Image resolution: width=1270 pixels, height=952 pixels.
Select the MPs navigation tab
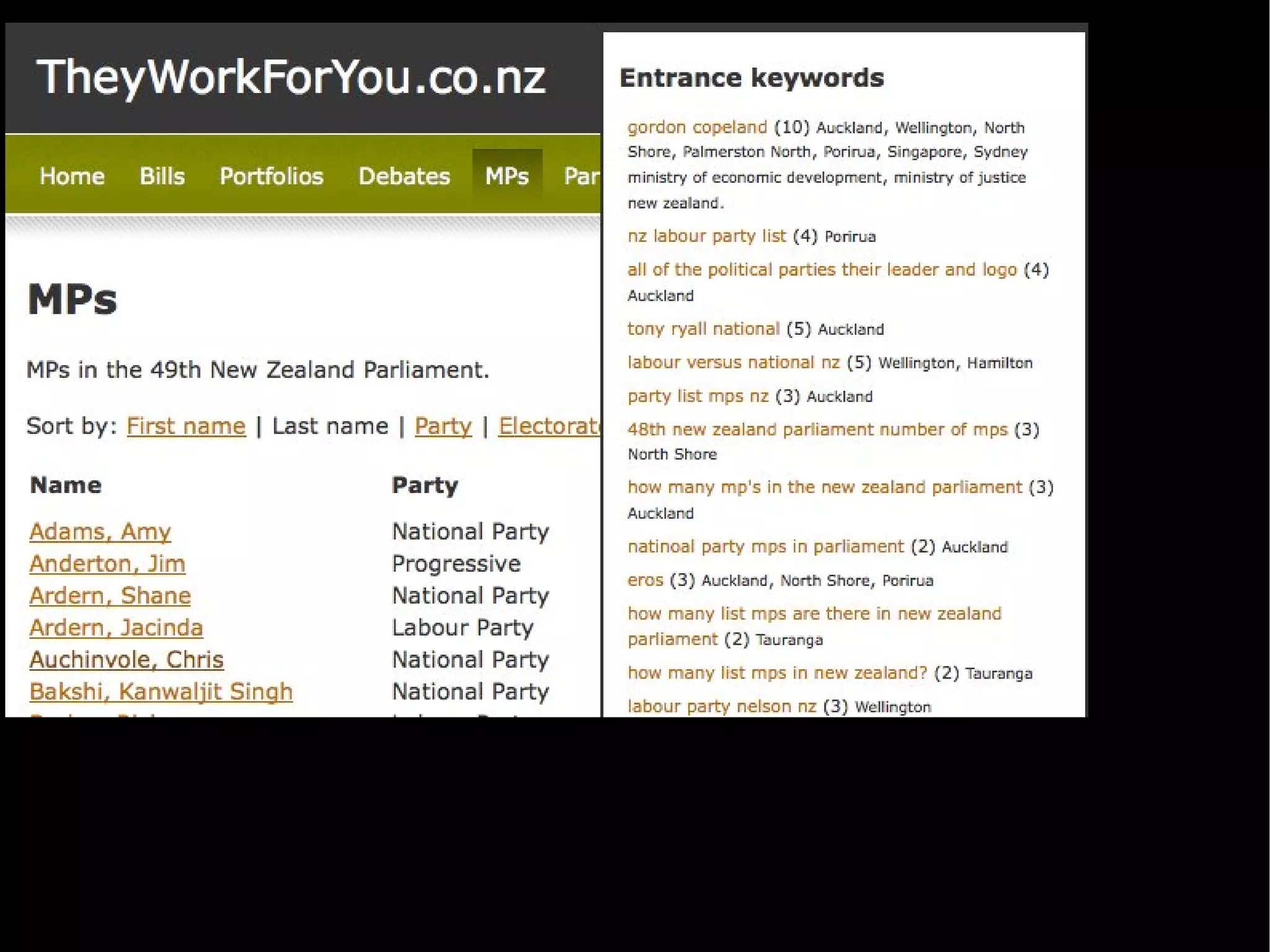tap(507, 177)
